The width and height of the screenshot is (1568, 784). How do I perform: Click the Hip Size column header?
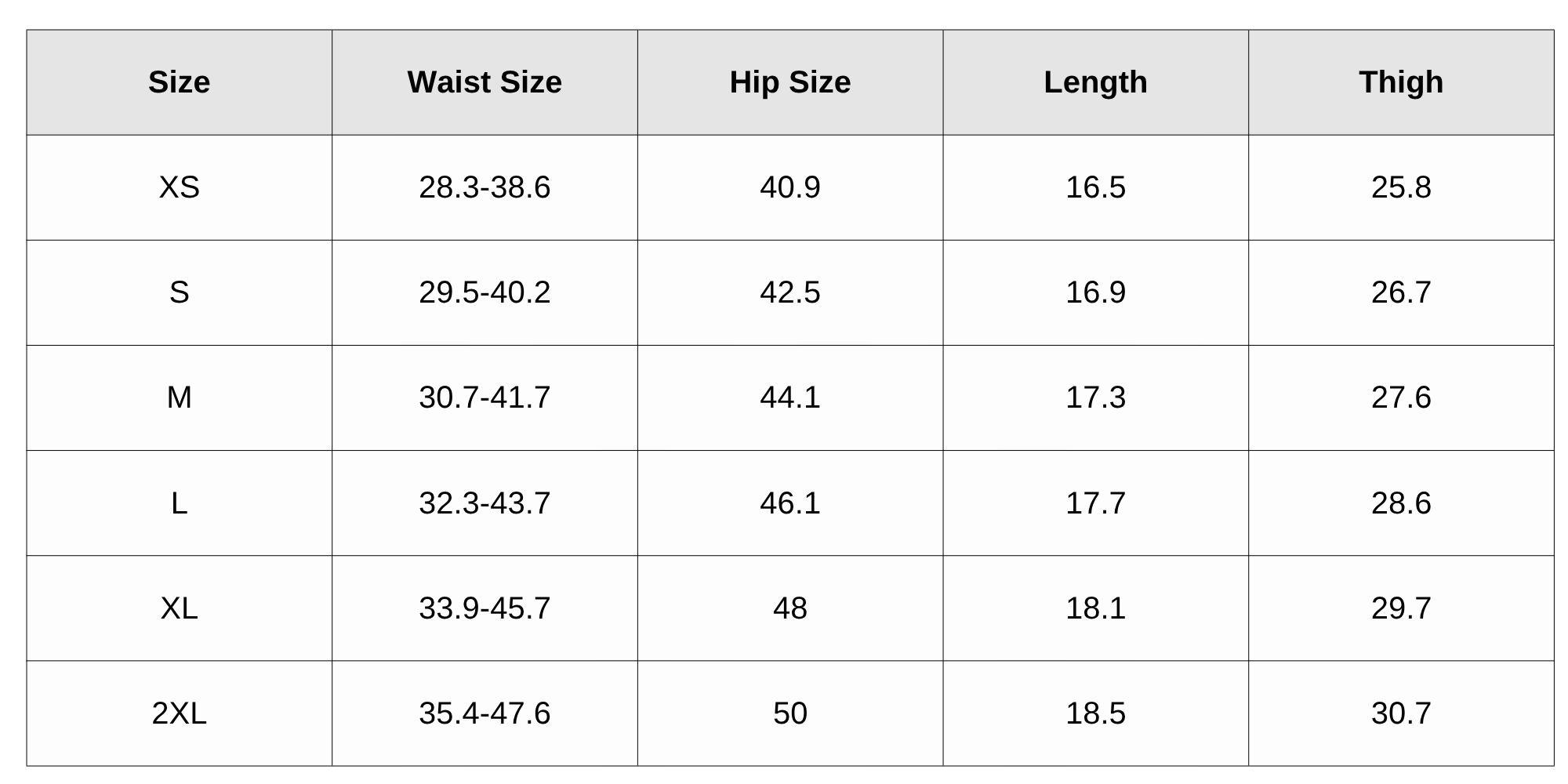point(789,82)
